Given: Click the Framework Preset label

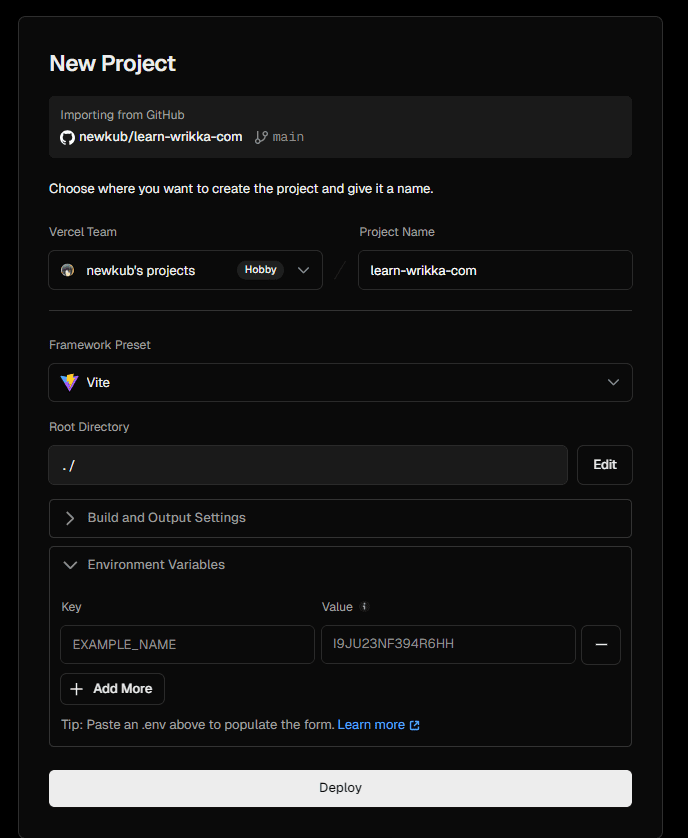Looking at the screenshot, I should coord(100,345).
